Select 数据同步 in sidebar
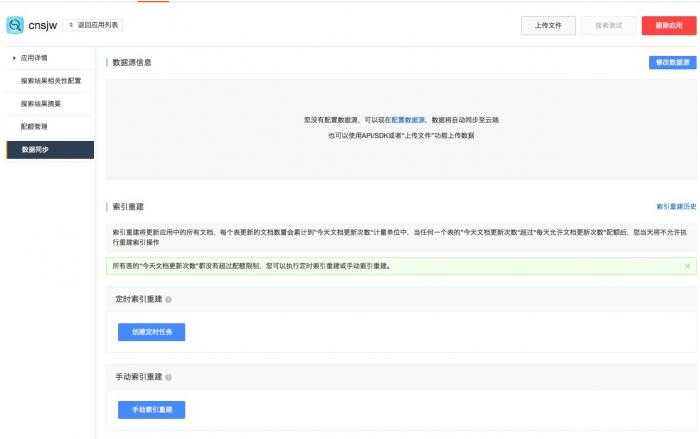Image resolution: width=700 pixels, height=439 pixels. tap(50, 150)
